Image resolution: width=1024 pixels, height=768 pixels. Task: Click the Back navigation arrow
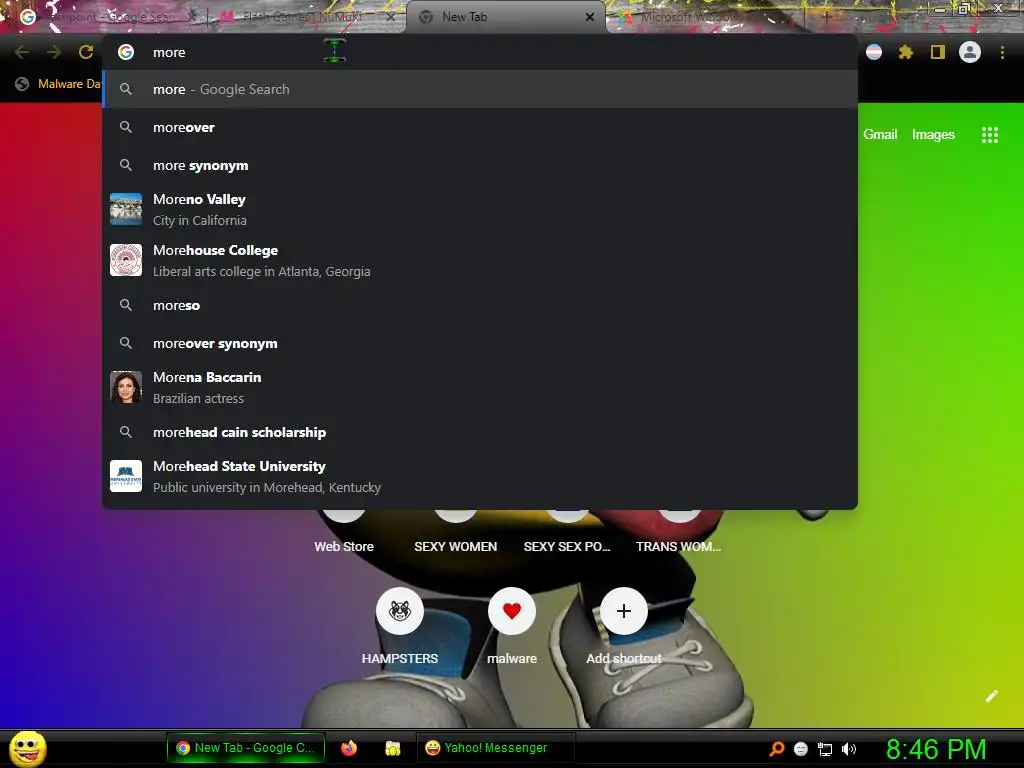pyautogui.click(x=22, y=52)
